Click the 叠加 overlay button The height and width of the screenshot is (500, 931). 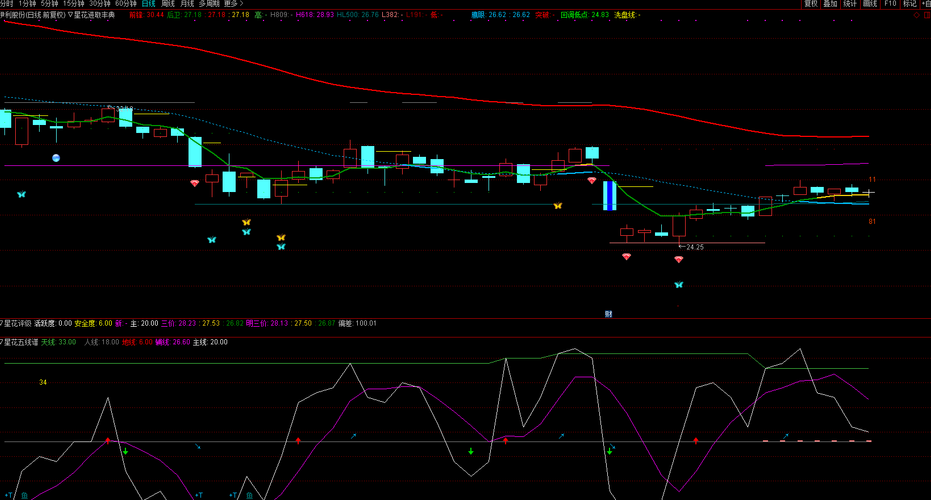(x=831, y=4)
